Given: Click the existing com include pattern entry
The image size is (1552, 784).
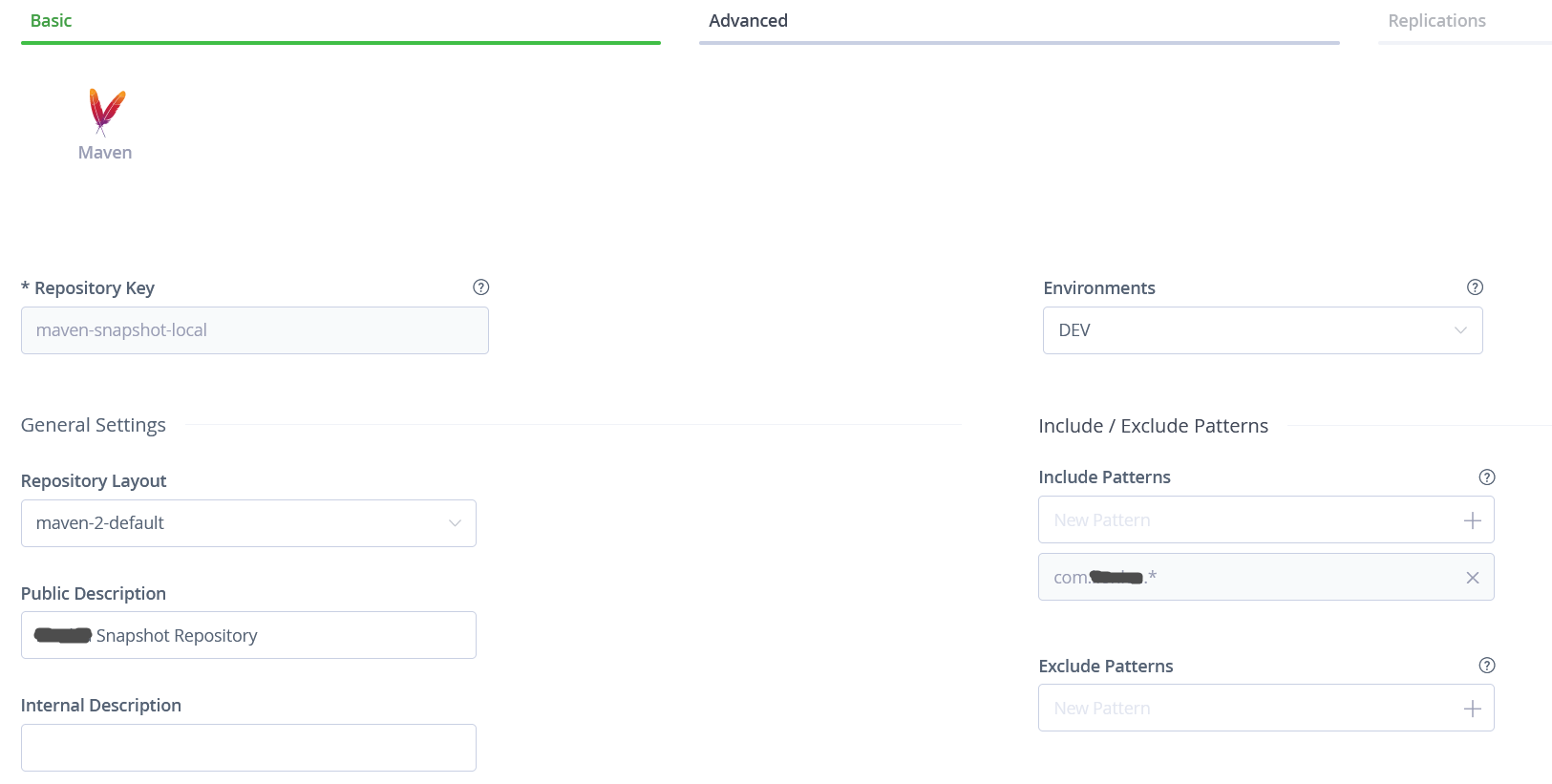Looking at the screenshot, I should (1242, 578).
